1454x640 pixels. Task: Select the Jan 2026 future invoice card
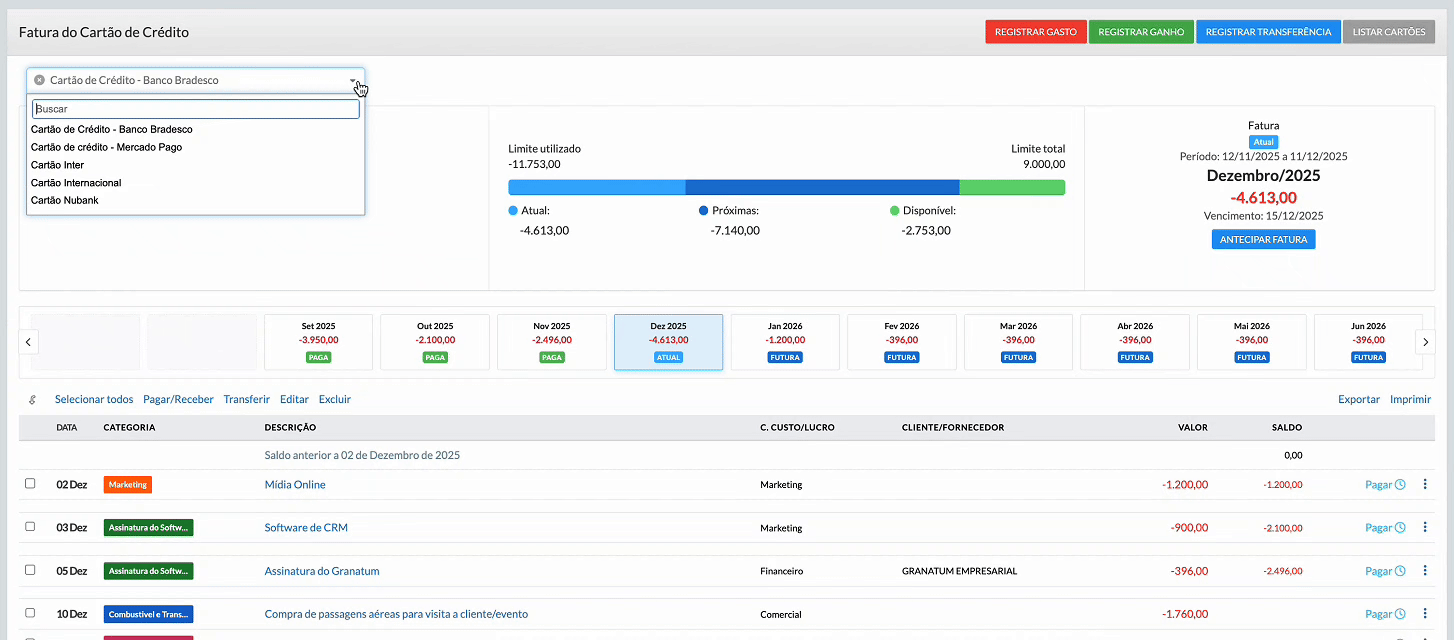785,342
